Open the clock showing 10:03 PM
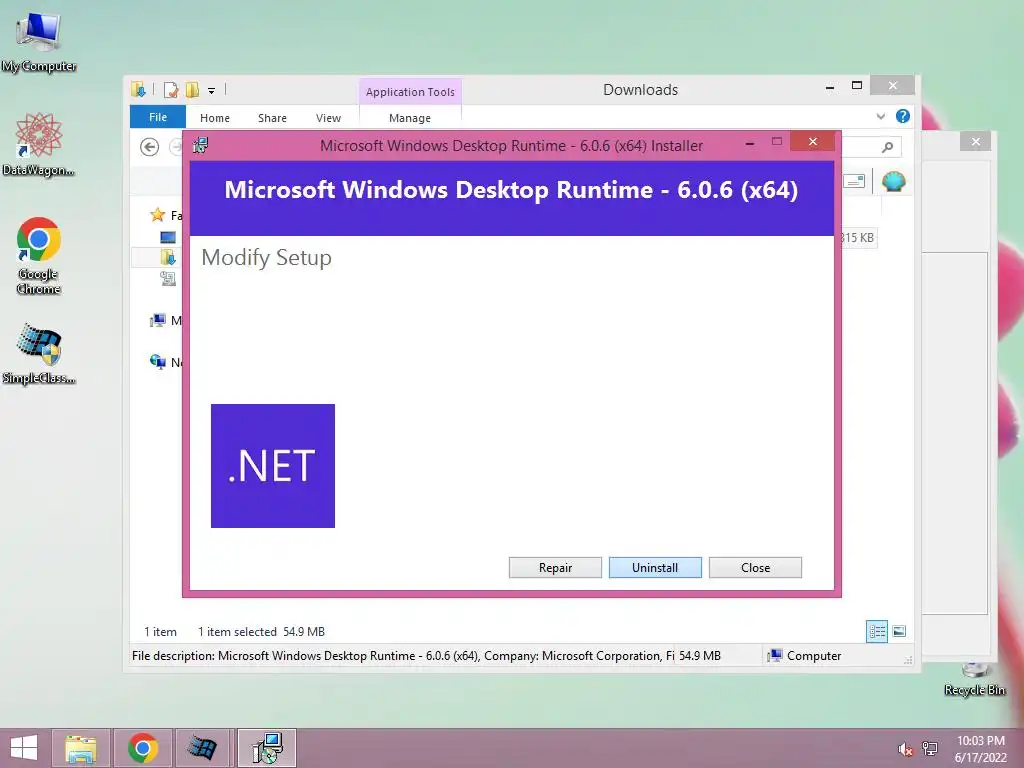The image size is (1024, 768). click(980, 749)
